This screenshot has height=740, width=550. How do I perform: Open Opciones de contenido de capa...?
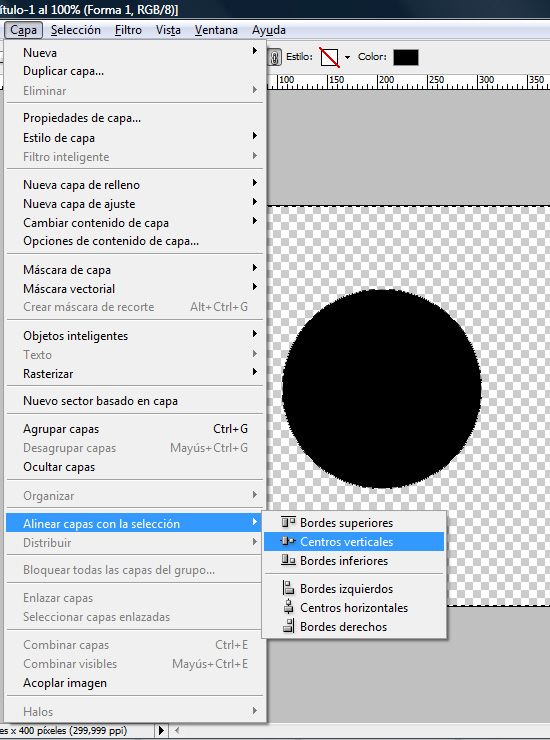[x=135, y=241]
